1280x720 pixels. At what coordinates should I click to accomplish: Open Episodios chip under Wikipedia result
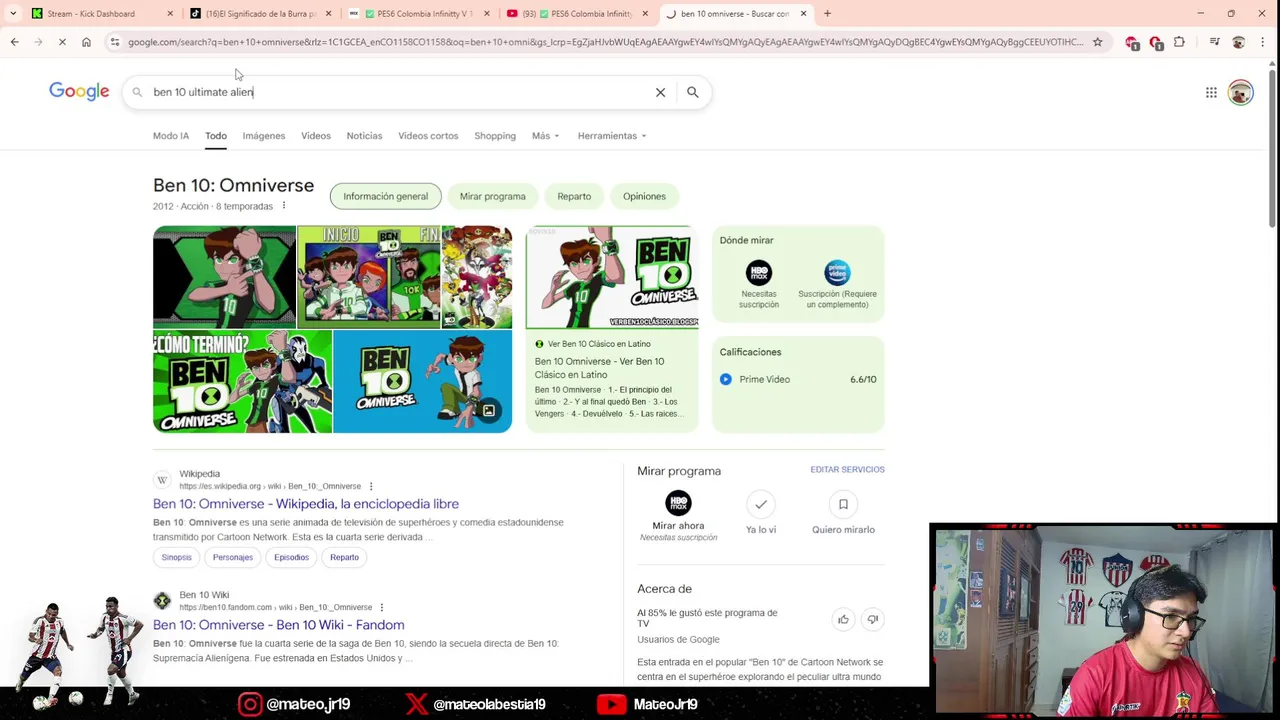[291, 557]
